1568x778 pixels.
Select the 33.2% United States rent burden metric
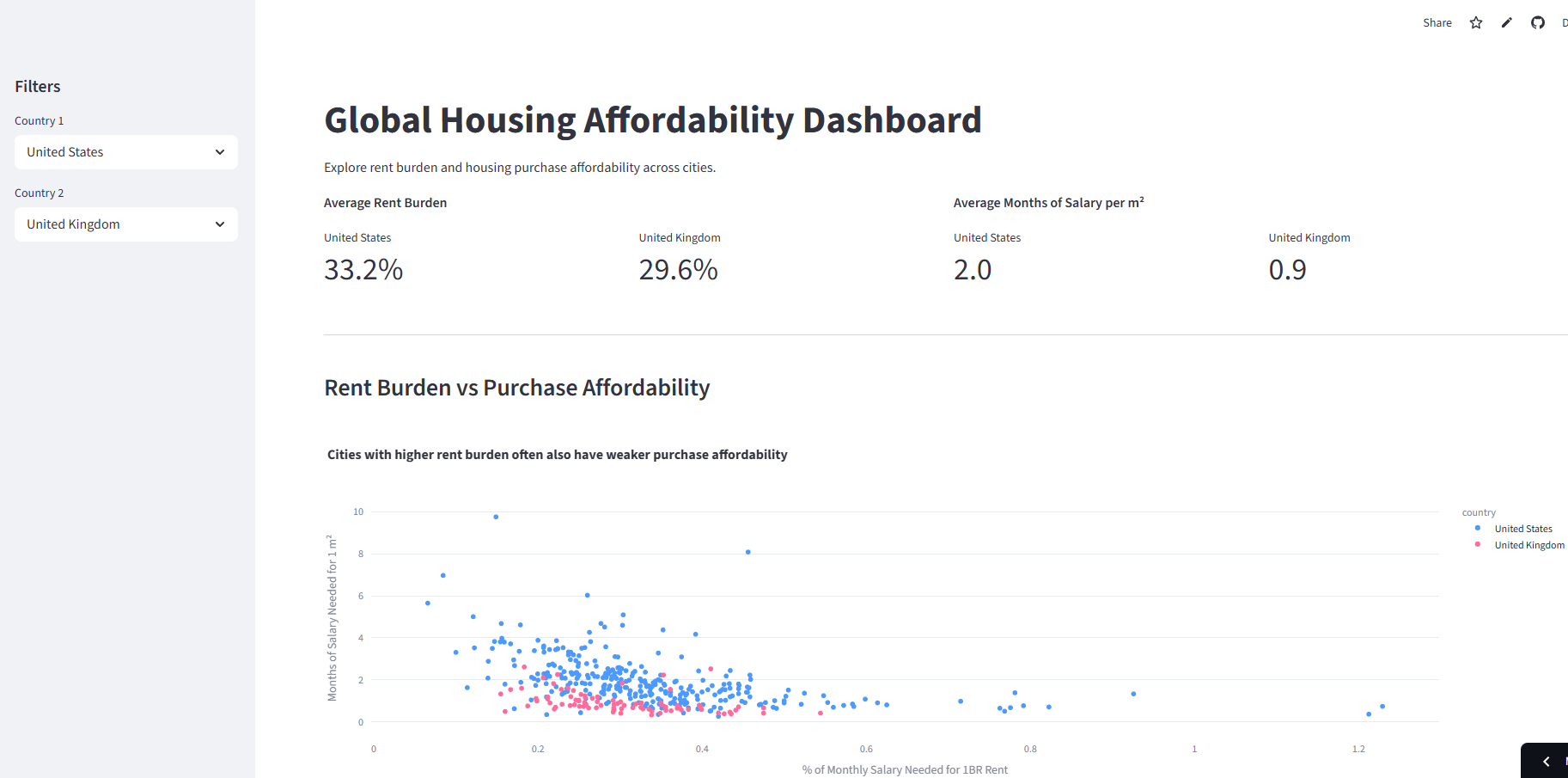[363, 270]
